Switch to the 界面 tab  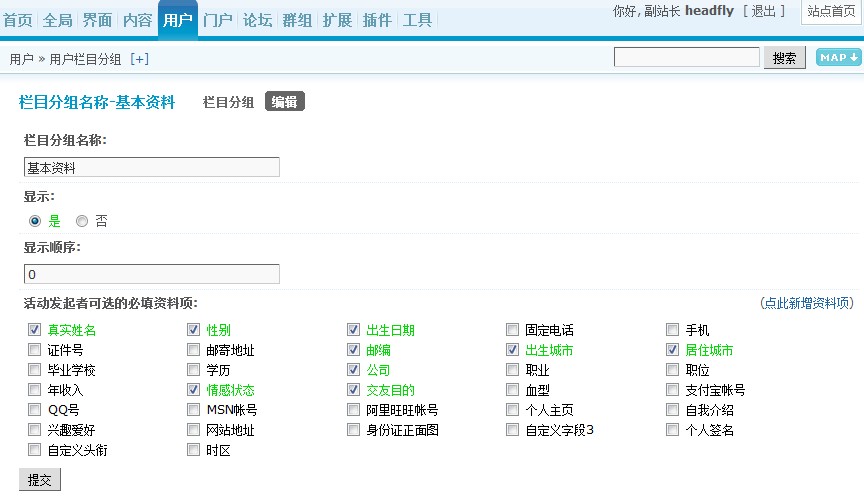pyautogui.click(x=98, y=20)
